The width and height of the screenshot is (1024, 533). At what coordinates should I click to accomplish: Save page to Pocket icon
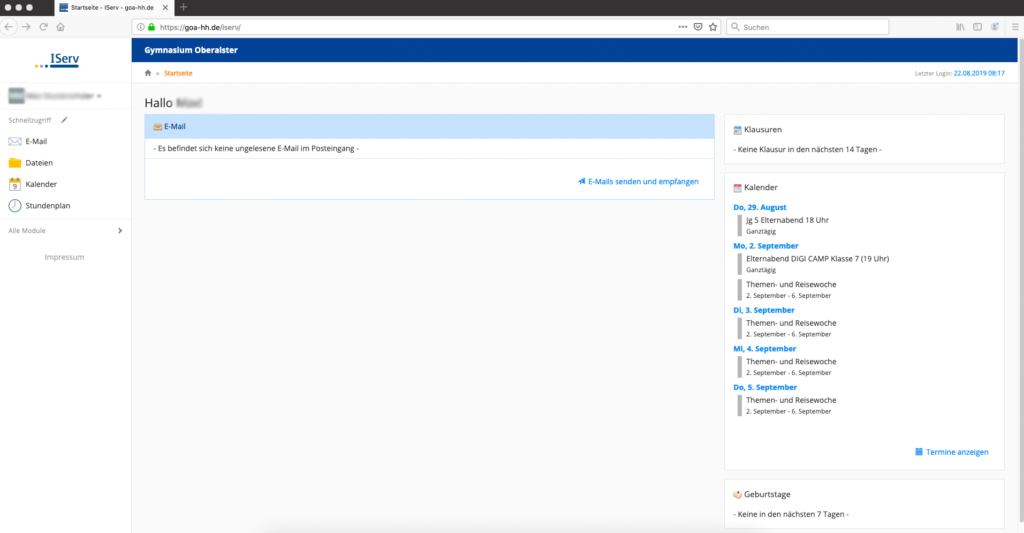(697, 27)
